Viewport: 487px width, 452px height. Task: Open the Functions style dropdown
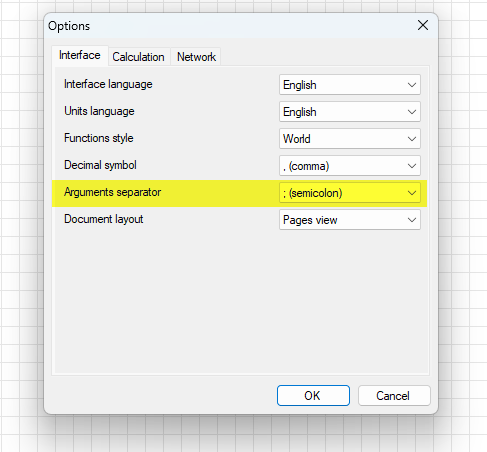(x=350, y=139)
